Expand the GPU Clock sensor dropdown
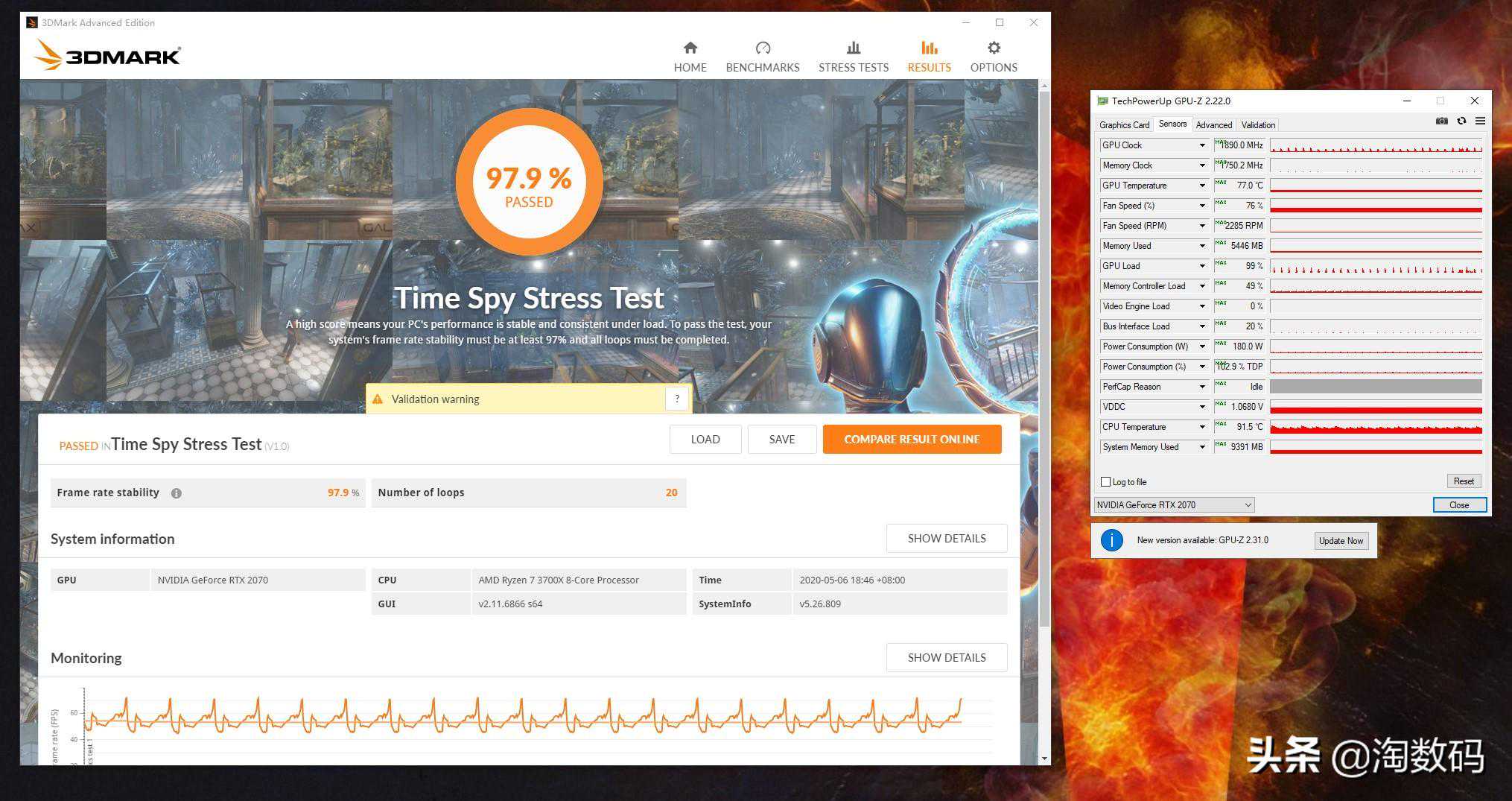This screenshot has width=1512, height=801. [x=1201, y=145]
